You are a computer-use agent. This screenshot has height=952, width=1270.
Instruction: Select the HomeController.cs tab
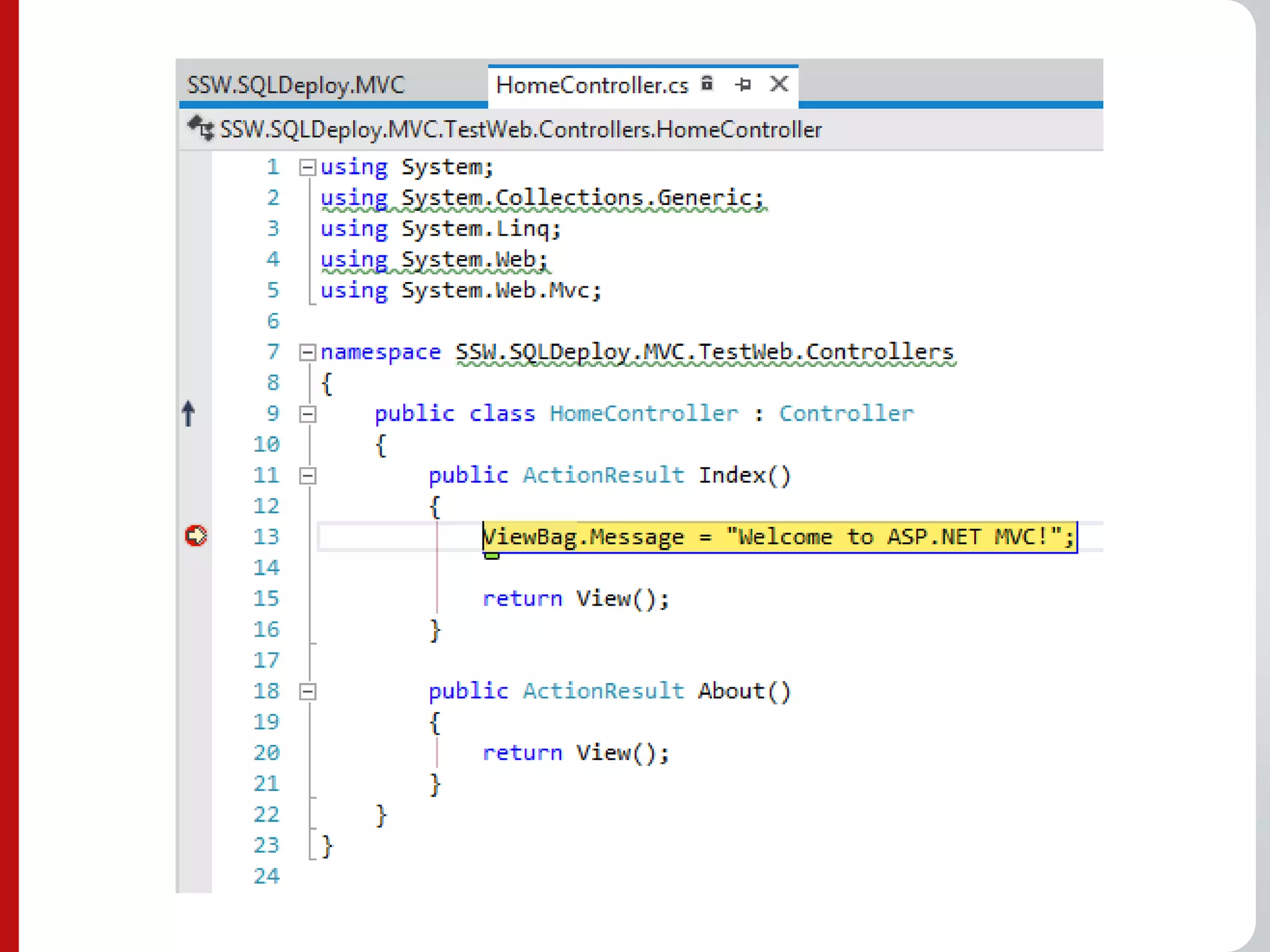592,85
